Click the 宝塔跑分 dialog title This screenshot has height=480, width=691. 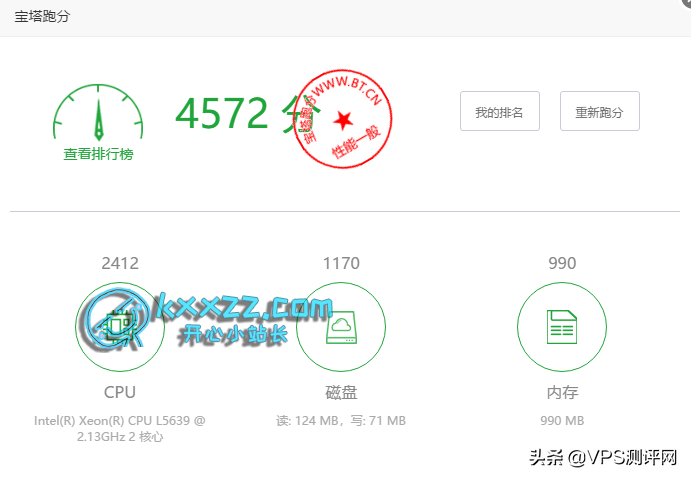click(42, 17)
